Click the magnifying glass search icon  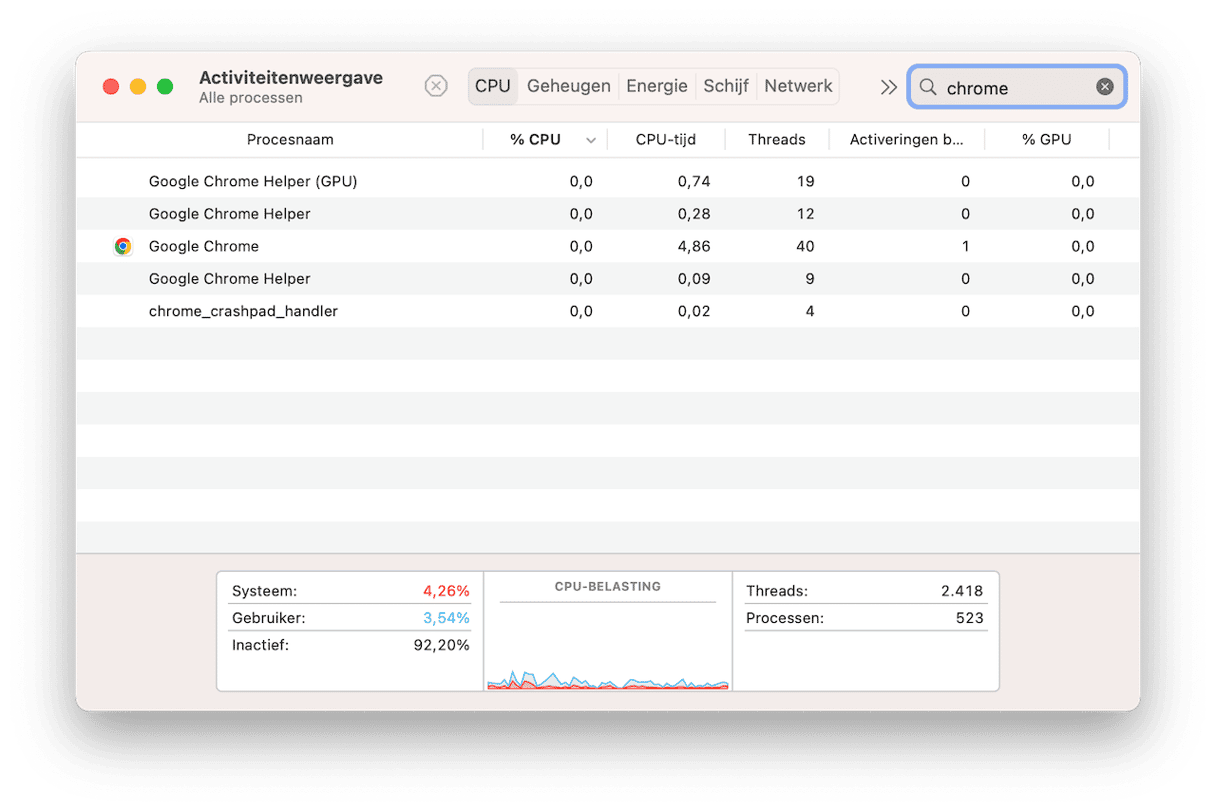pyautogui.click(x=928, y=87)
